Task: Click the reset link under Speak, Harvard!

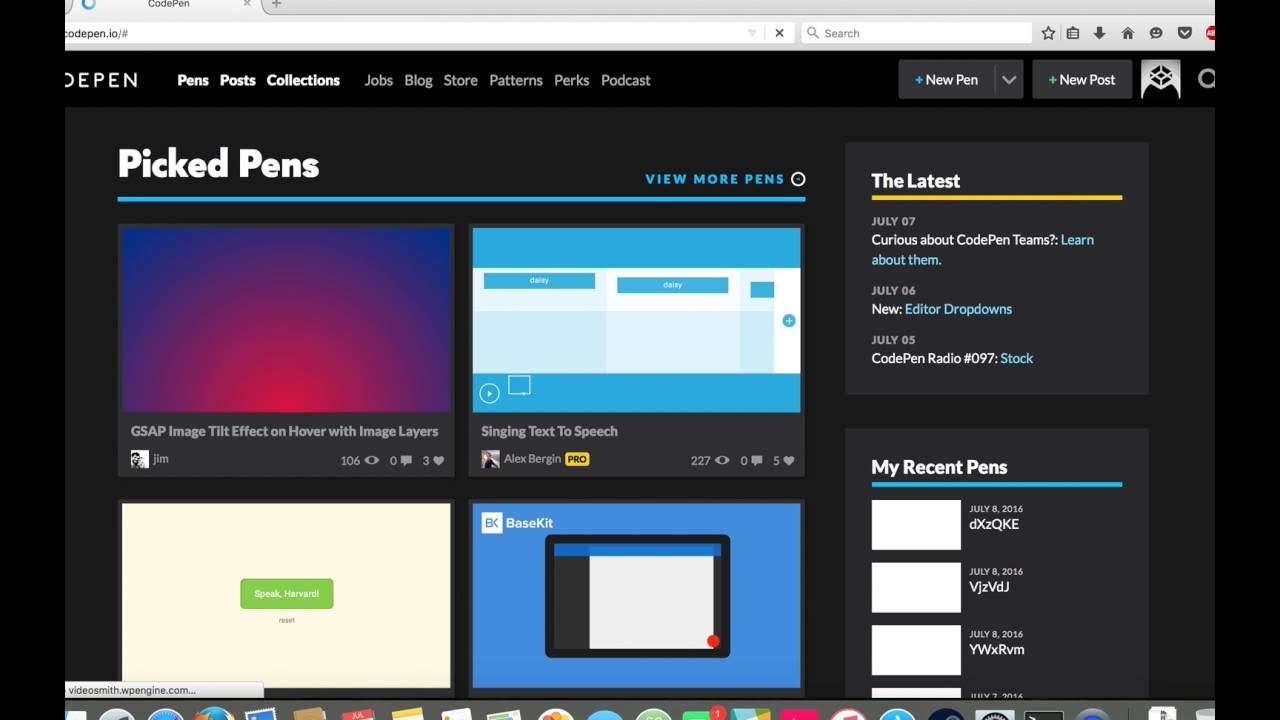Action: [287, 620]
